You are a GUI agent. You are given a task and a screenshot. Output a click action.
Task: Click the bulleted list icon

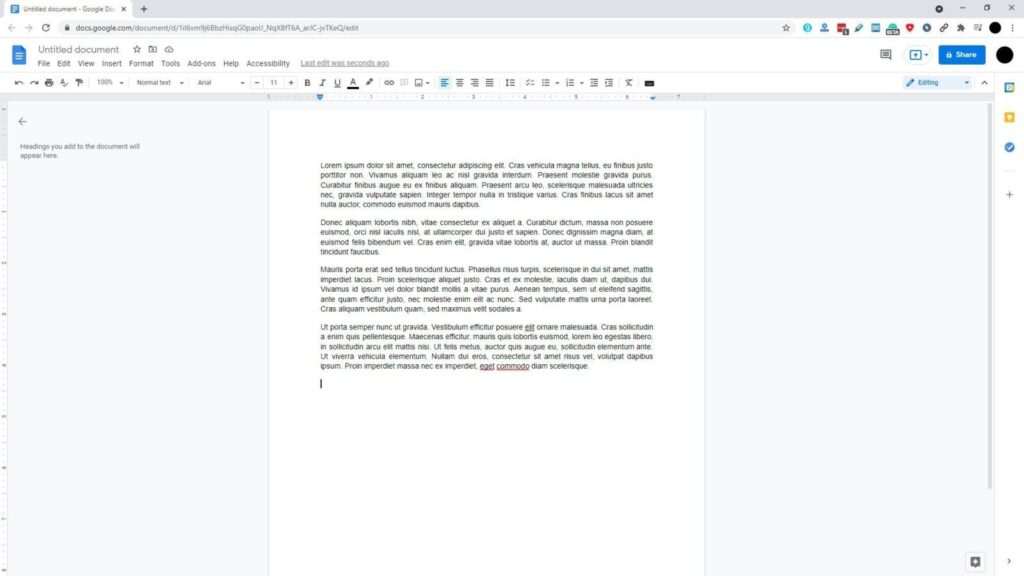coord(546,83)
